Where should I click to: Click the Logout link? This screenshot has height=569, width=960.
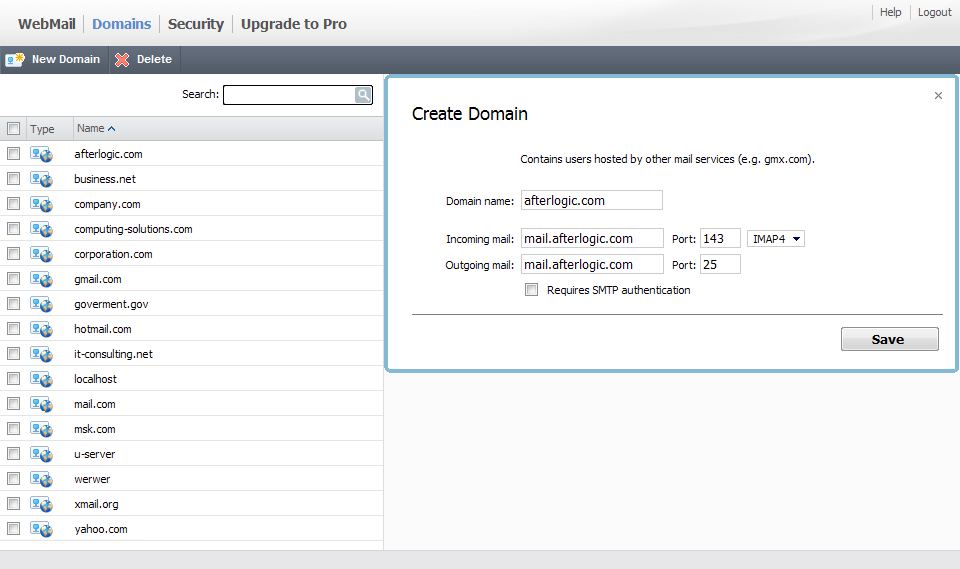[x=934, y=13]
